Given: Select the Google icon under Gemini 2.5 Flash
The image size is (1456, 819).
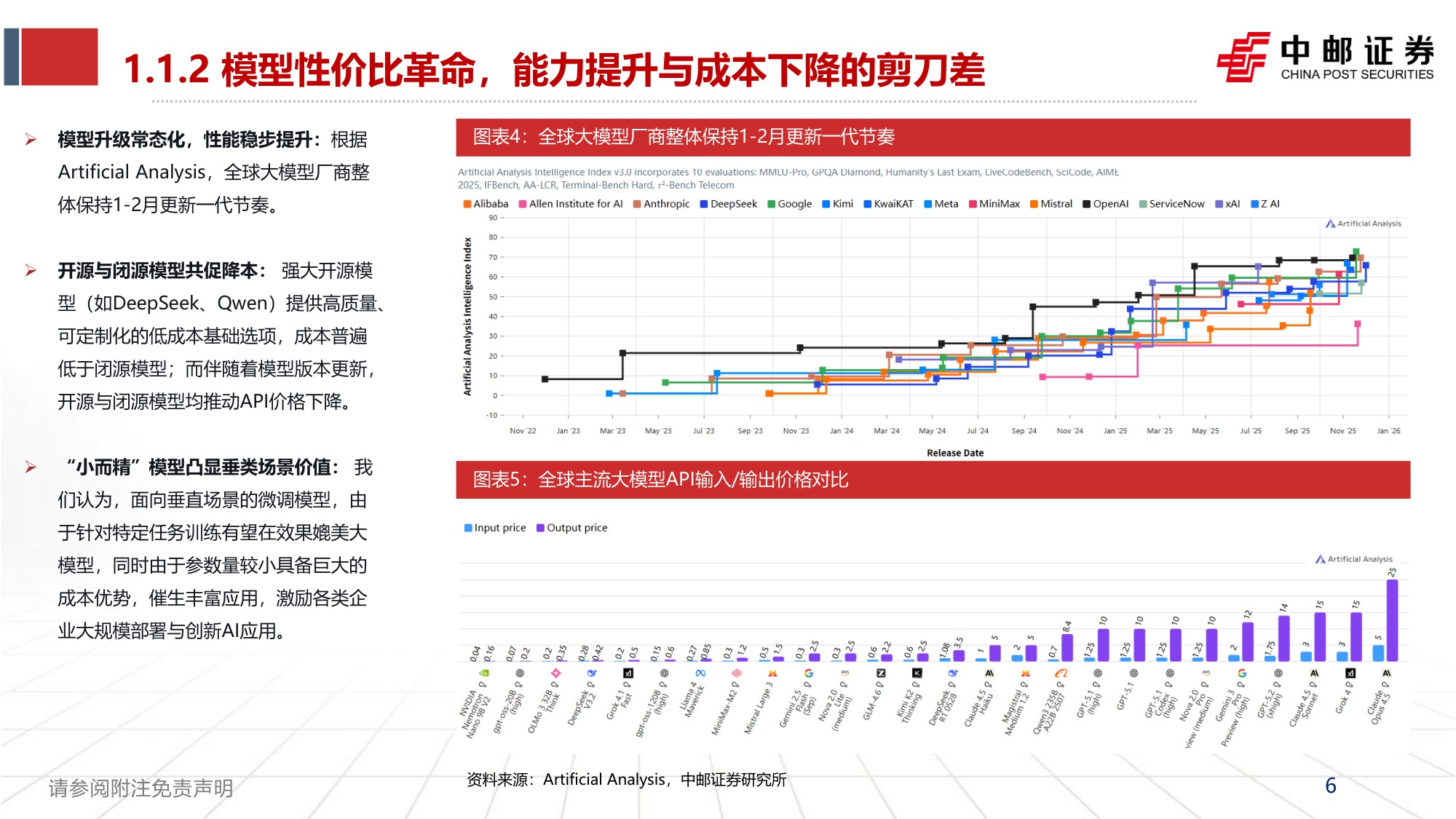Looking at the screenshot, I should point(808,673).
